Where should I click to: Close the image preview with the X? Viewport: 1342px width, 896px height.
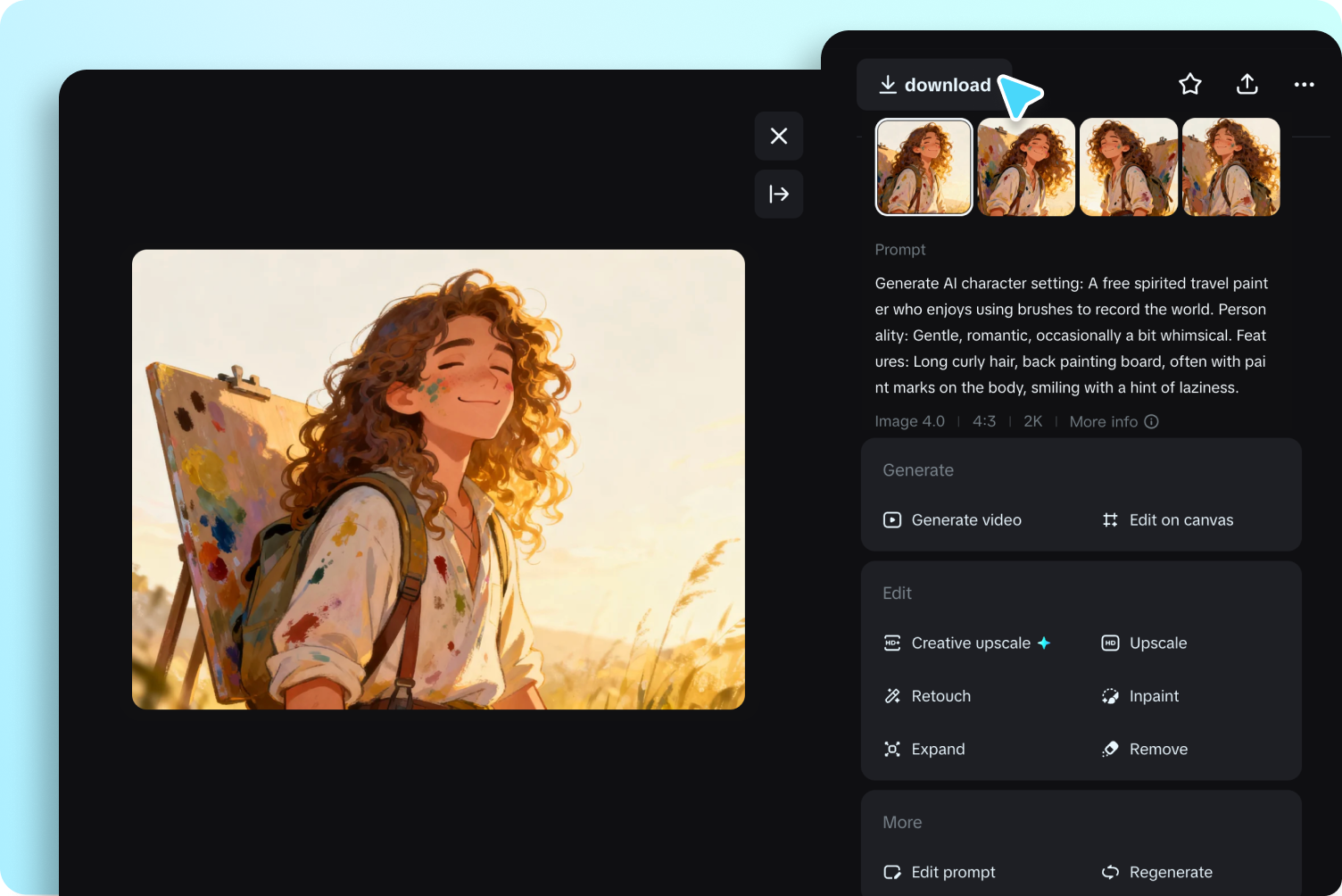pos(779,136)
